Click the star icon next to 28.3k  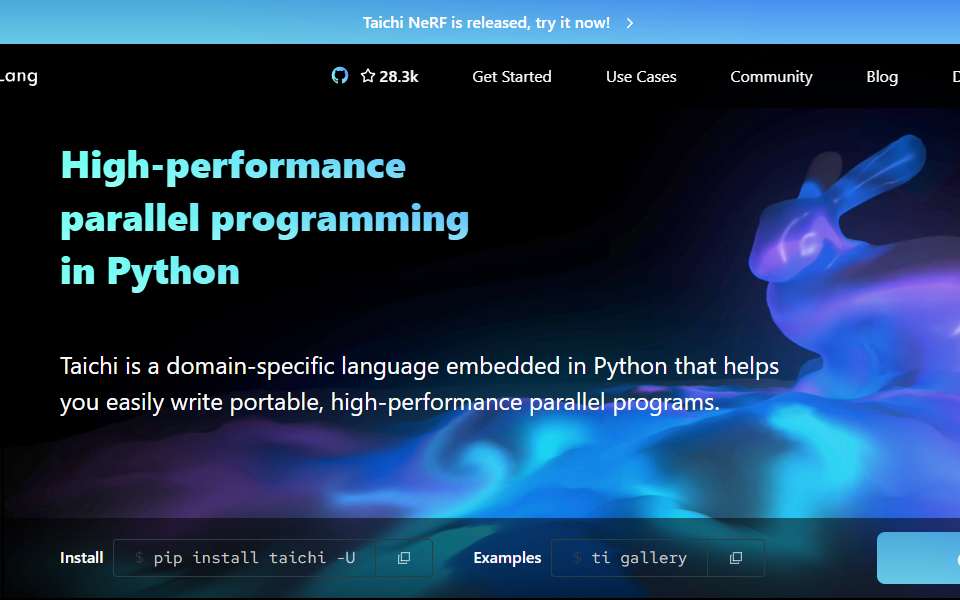coord(367,76)
